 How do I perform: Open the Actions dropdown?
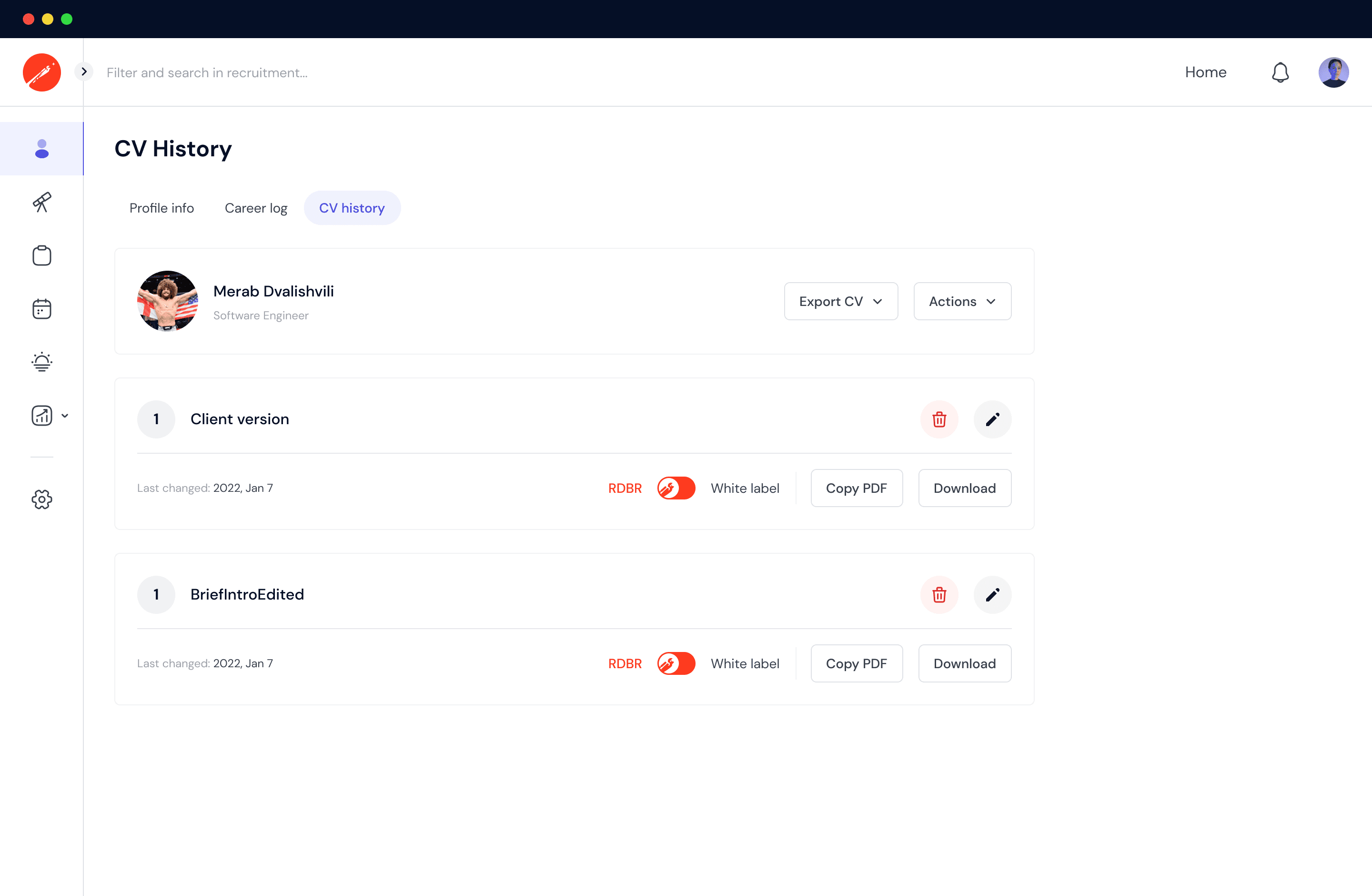click(x=961, y=301)
